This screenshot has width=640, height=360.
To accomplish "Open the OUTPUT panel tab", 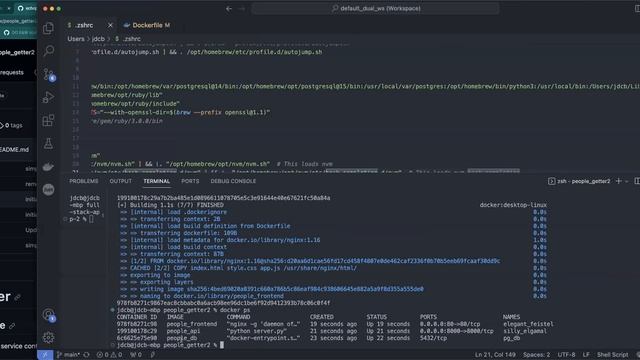I will [120, 181].
